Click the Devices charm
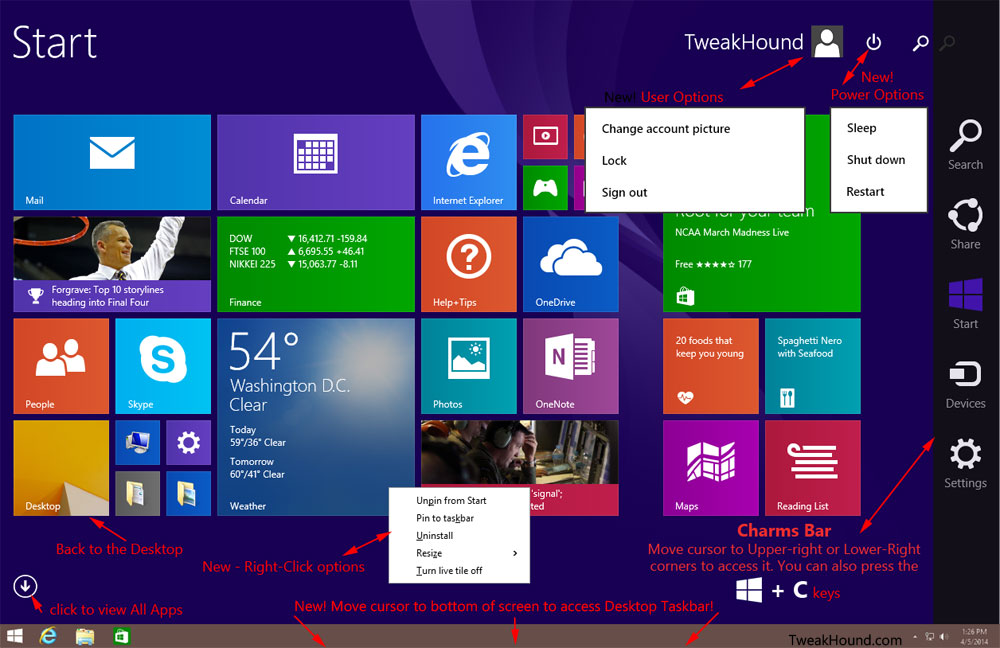This screenshot has height=648, width=1000. coord(966,383)
